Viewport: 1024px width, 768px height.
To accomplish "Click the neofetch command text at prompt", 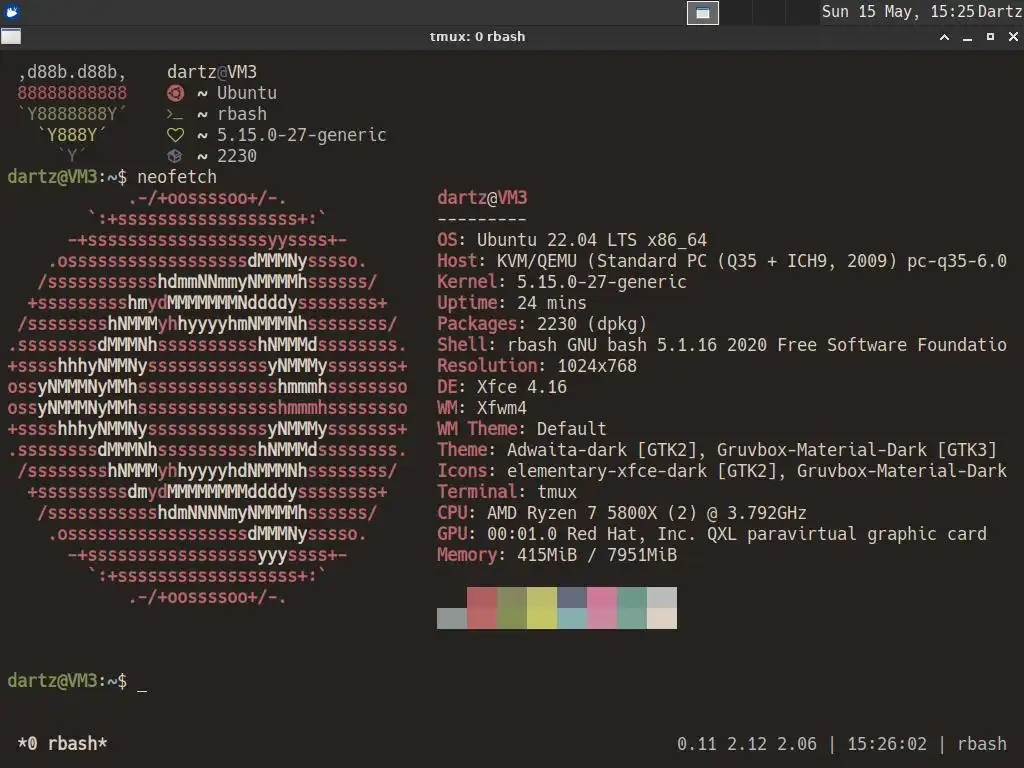I will pos(177,177).
